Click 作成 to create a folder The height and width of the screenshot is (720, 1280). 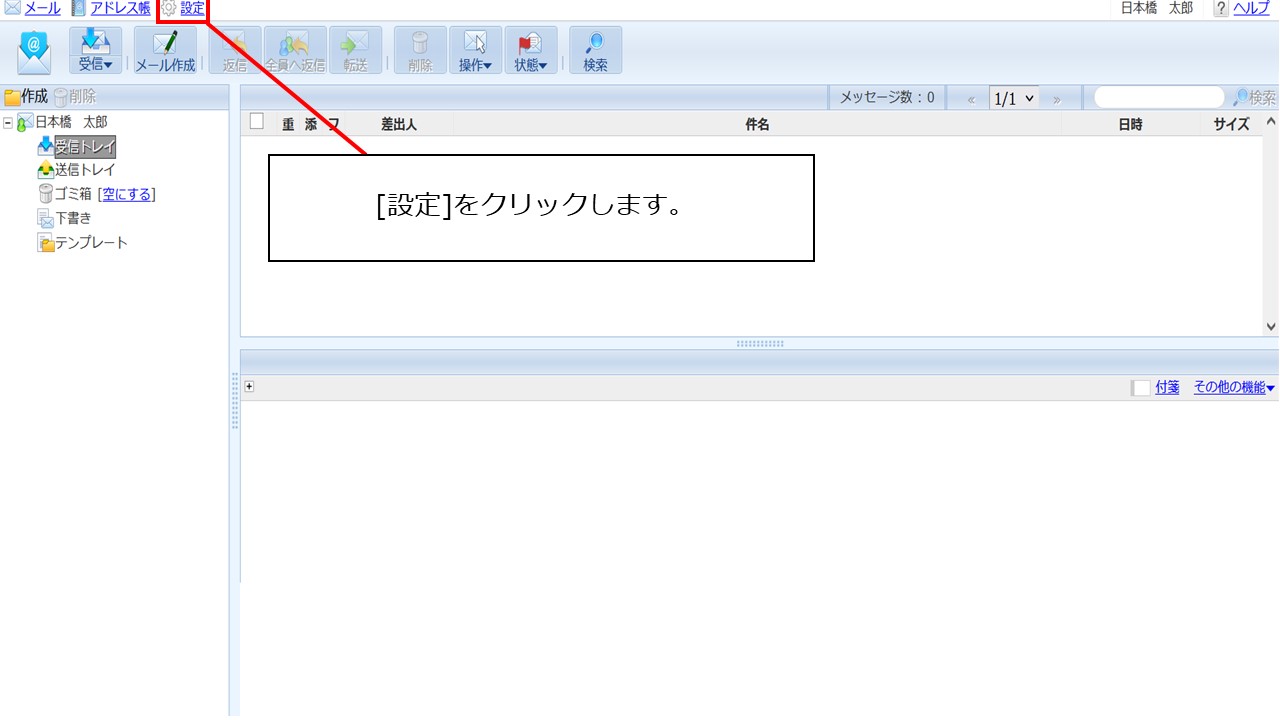pyautogui.click(x=26, y=97)
